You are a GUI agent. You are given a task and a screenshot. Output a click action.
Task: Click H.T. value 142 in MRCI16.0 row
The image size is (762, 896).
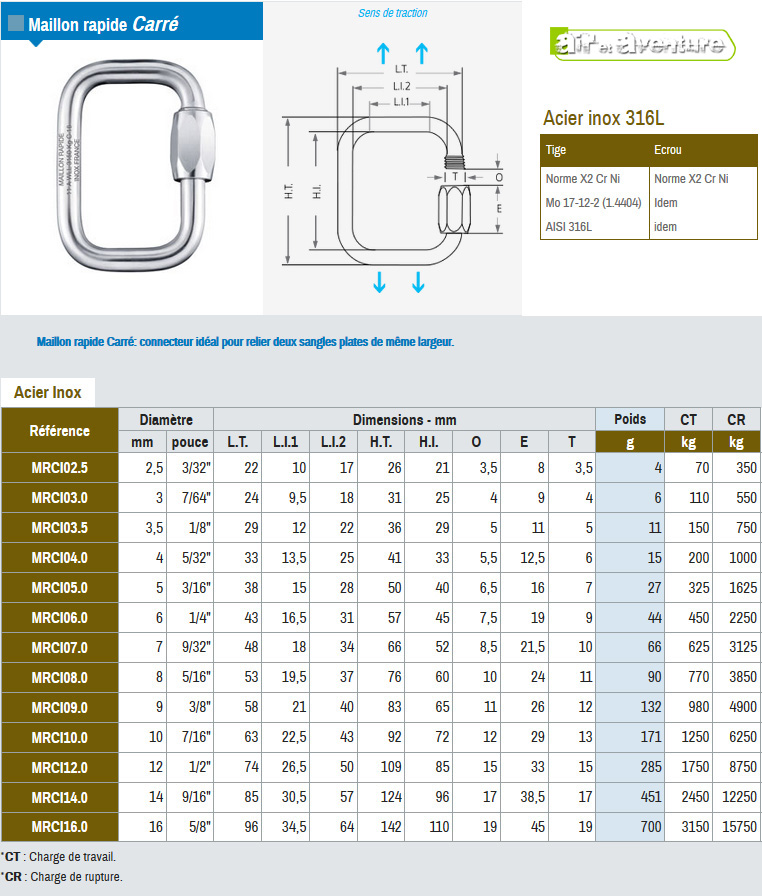point(391,827)
